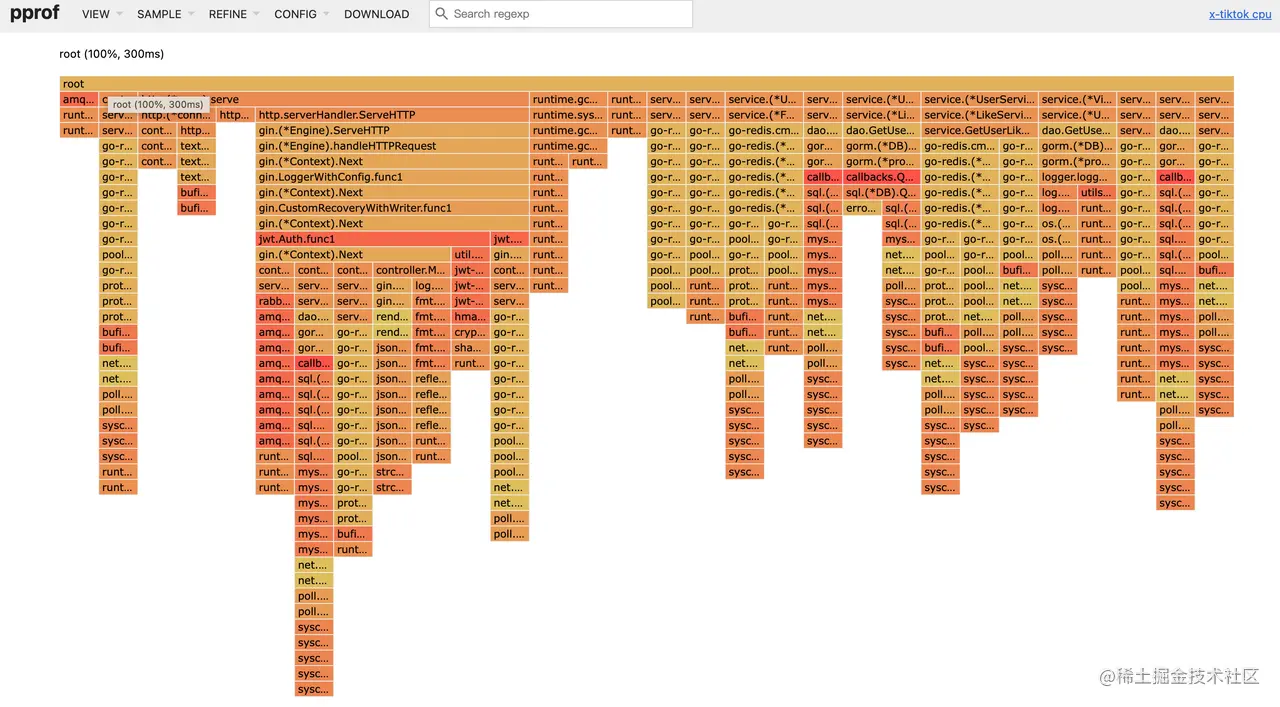Select the wide serve frame below root
The height and width of the screenshot is (707, 1280).
pos(334,100)
